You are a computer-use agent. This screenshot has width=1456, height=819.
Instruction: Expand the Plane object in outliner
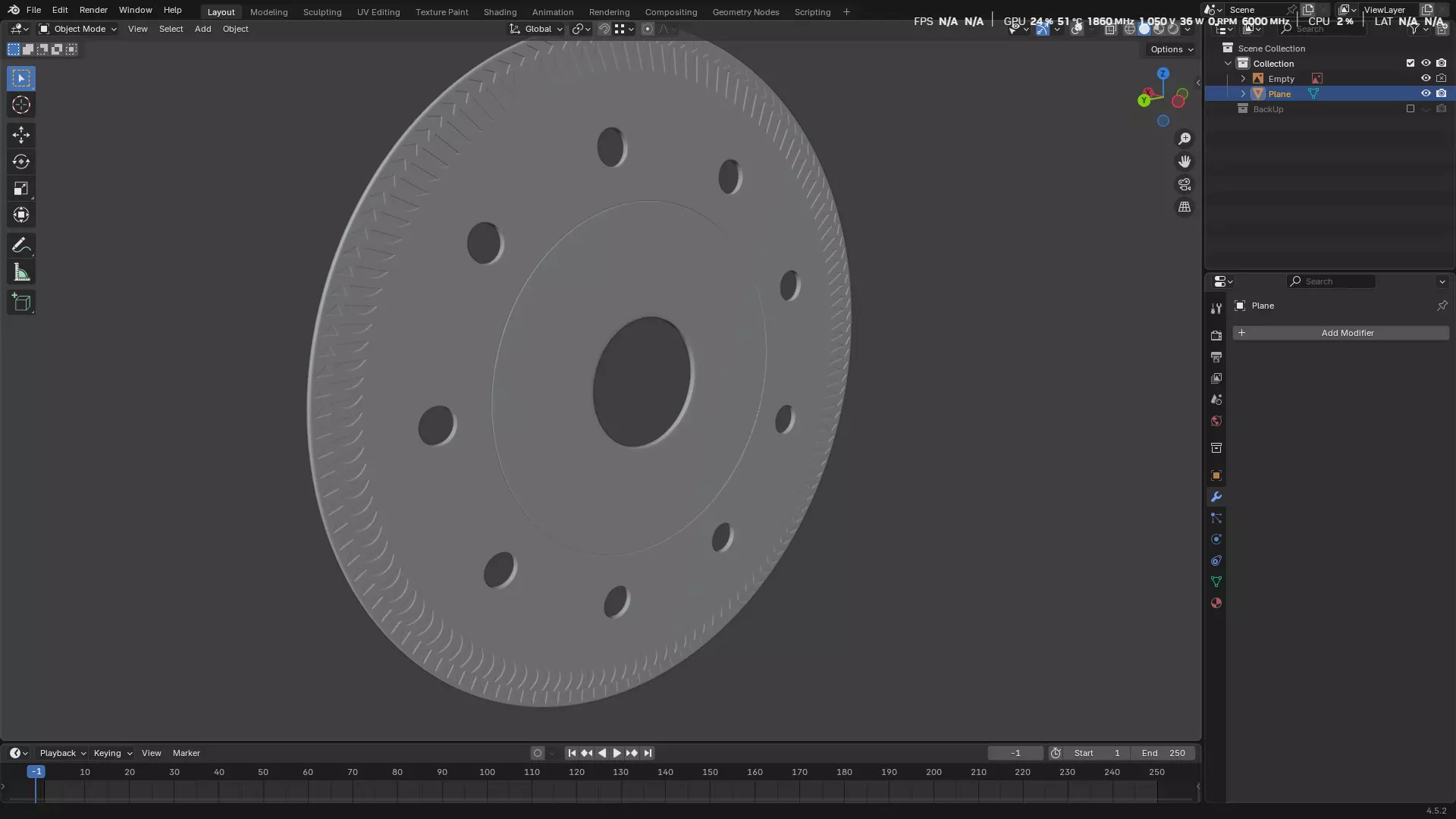pos(1243,93)
